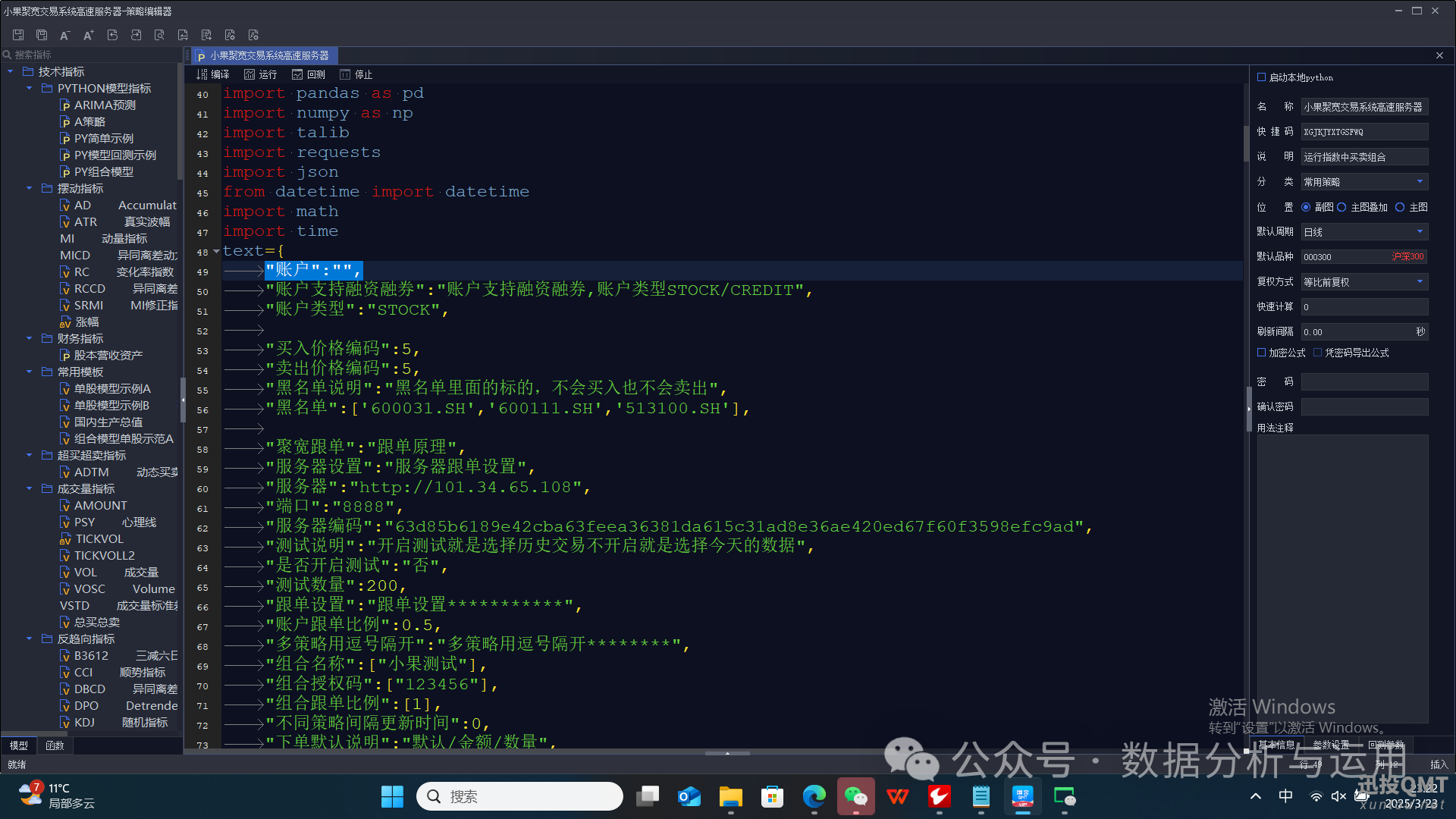
Task: Click the Save All icon in the toolbar
Action: click(42, 35)
